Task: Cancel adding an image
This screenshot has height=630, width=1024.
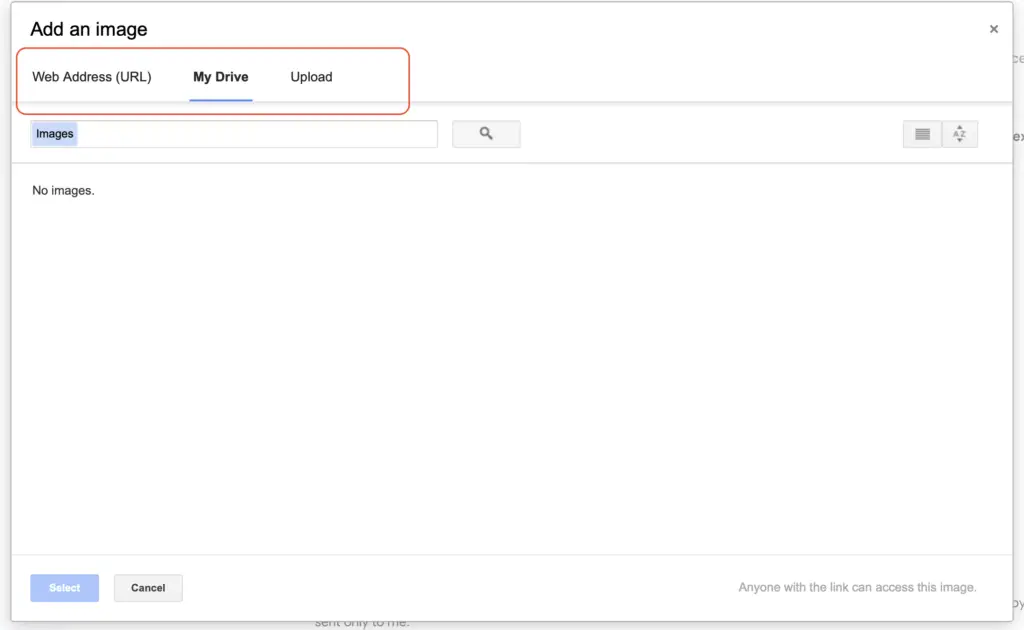Action: [x=148, y=588]
